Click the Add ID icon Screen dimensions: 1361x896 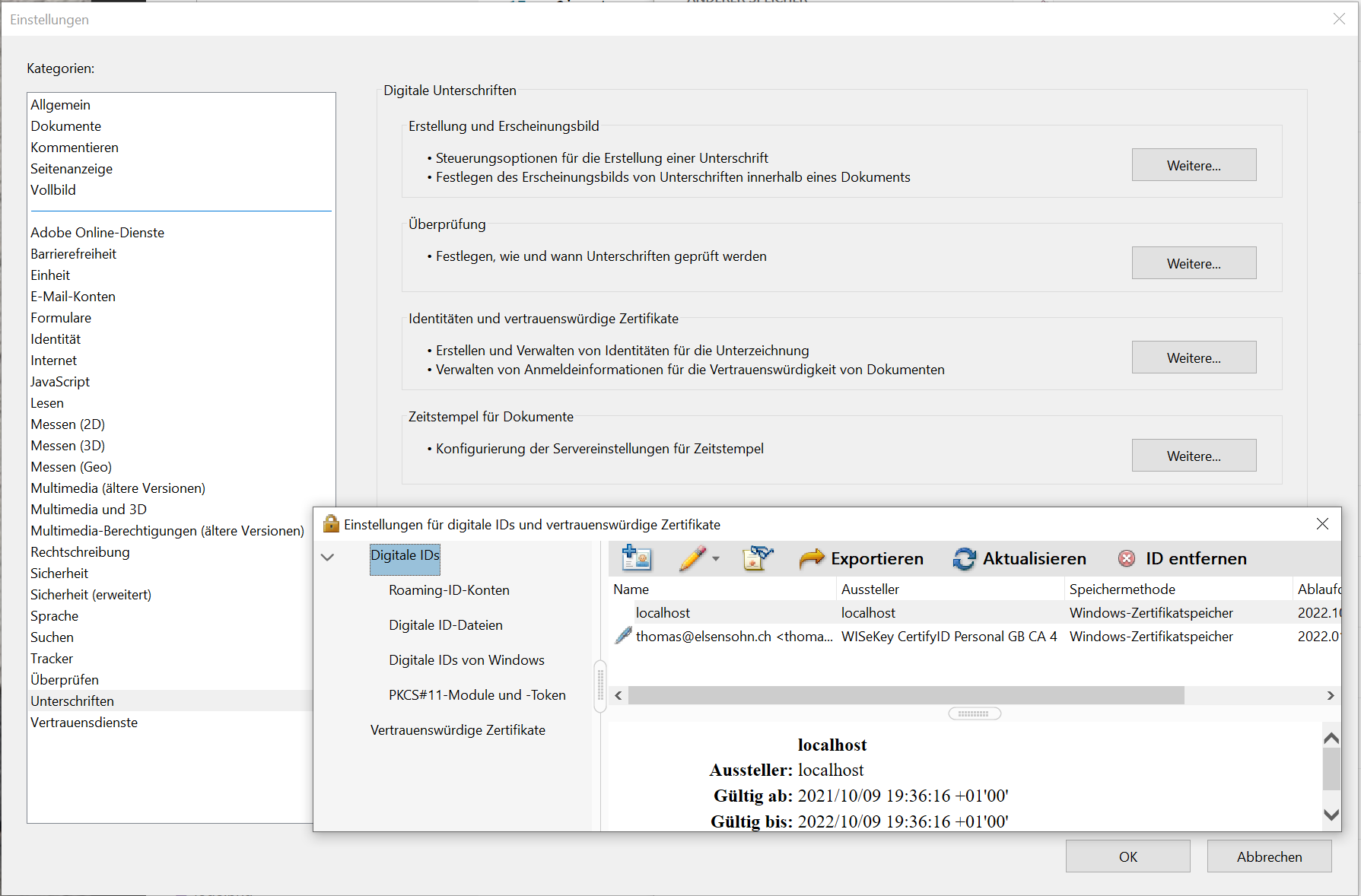(636, 558)
